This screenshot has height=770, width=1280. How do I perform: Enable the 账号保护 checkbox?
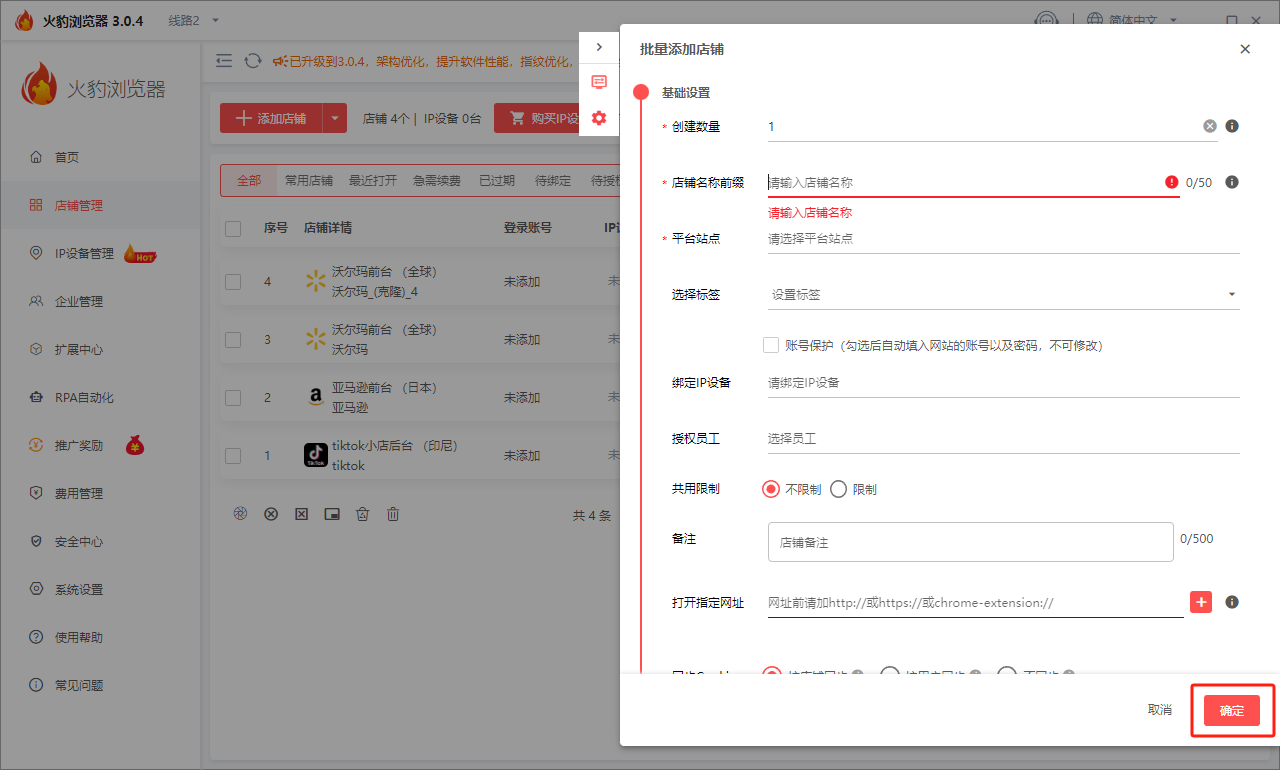point(771,345)
